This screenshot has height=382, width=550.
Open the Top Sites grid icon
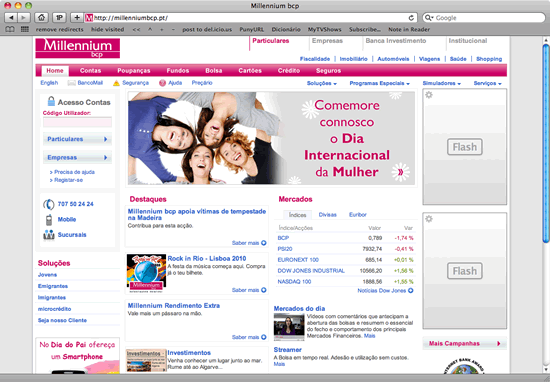click(x=25, y=29)
